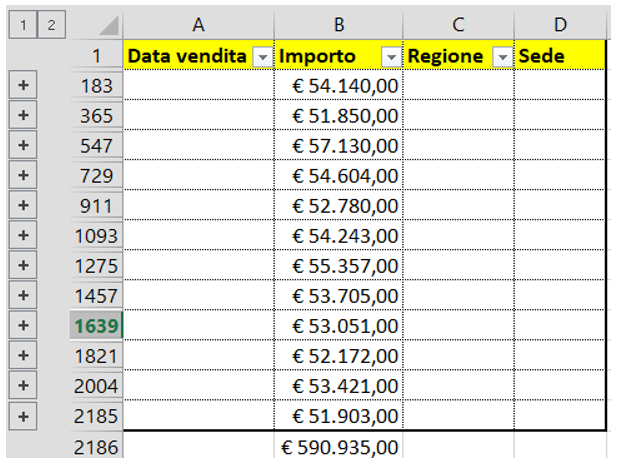Click the total cell € 590.935,00

pyautogui.click(x=339, y=447)
